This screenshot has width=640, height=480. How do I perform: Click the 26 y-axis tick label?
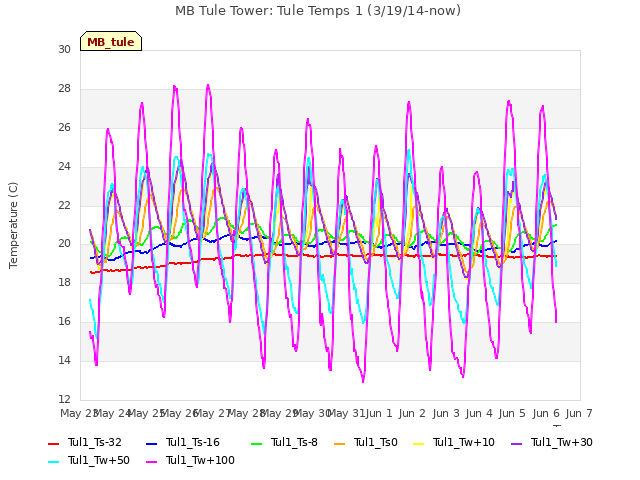64,127
